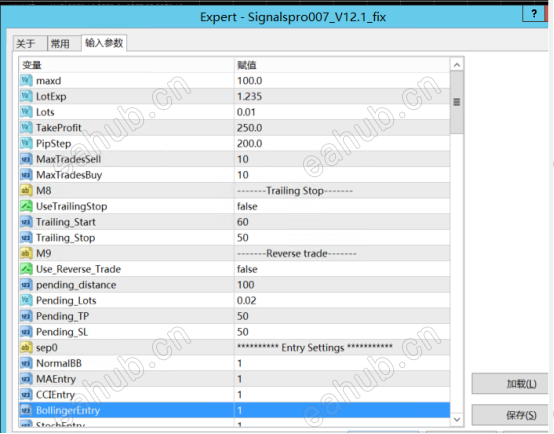Select the MAEntry variable name

(x=56, y=379)
